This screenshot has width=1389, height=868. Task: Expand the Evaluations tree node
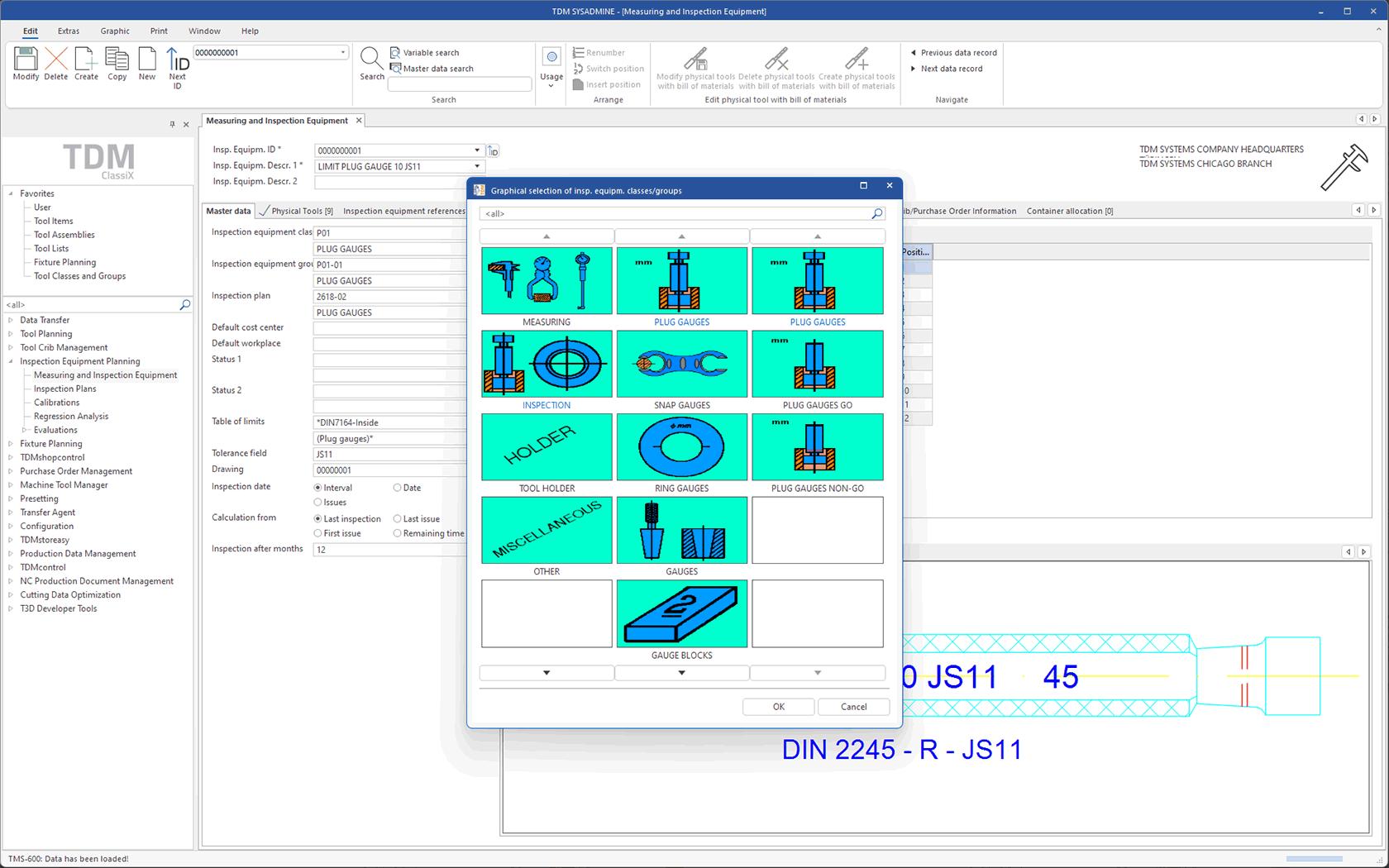click(25, 430)
